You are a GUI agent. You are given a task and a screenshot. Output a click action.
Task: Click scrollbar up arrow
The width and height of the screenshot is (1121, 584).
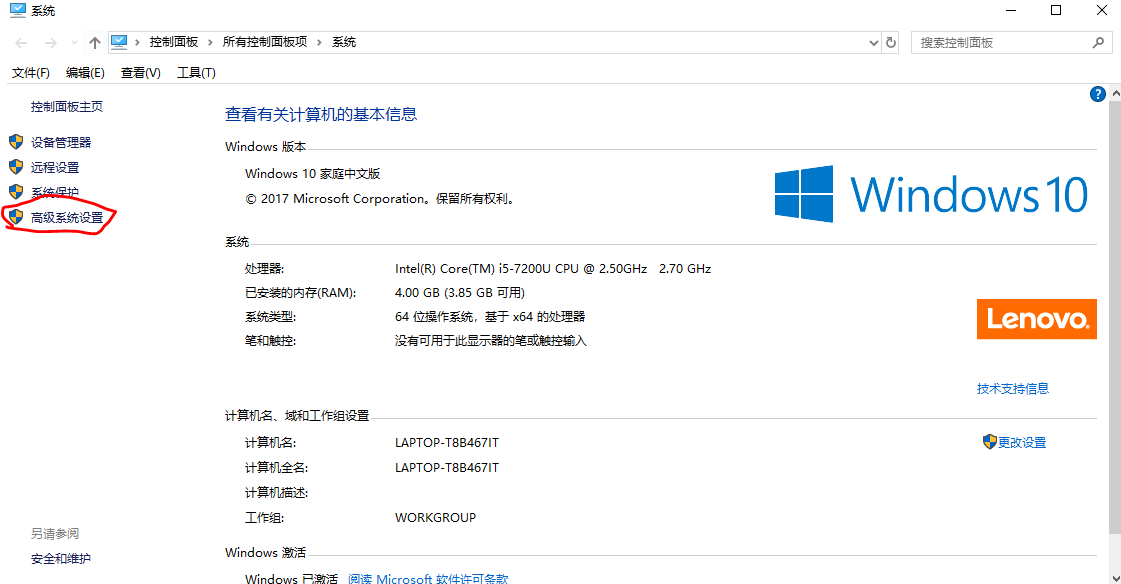tap(1115, 94)
